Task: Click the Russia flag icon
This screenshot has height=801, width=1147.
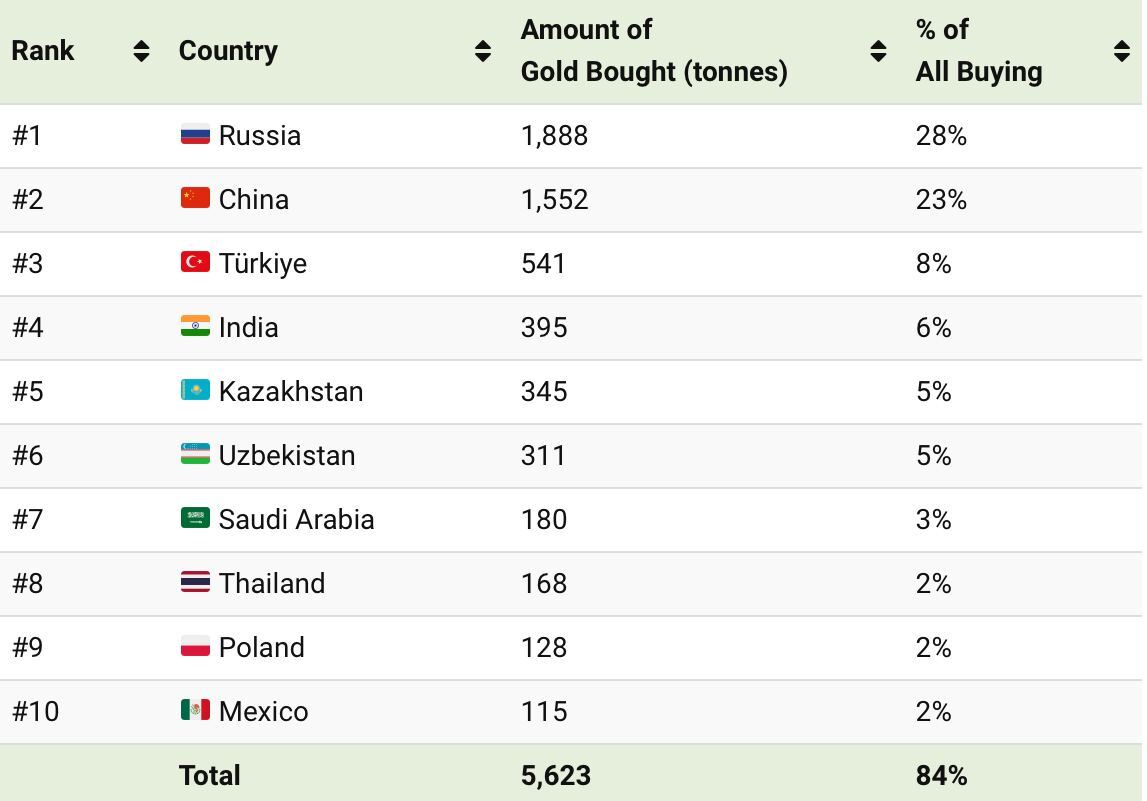Action: click(195, 134)
